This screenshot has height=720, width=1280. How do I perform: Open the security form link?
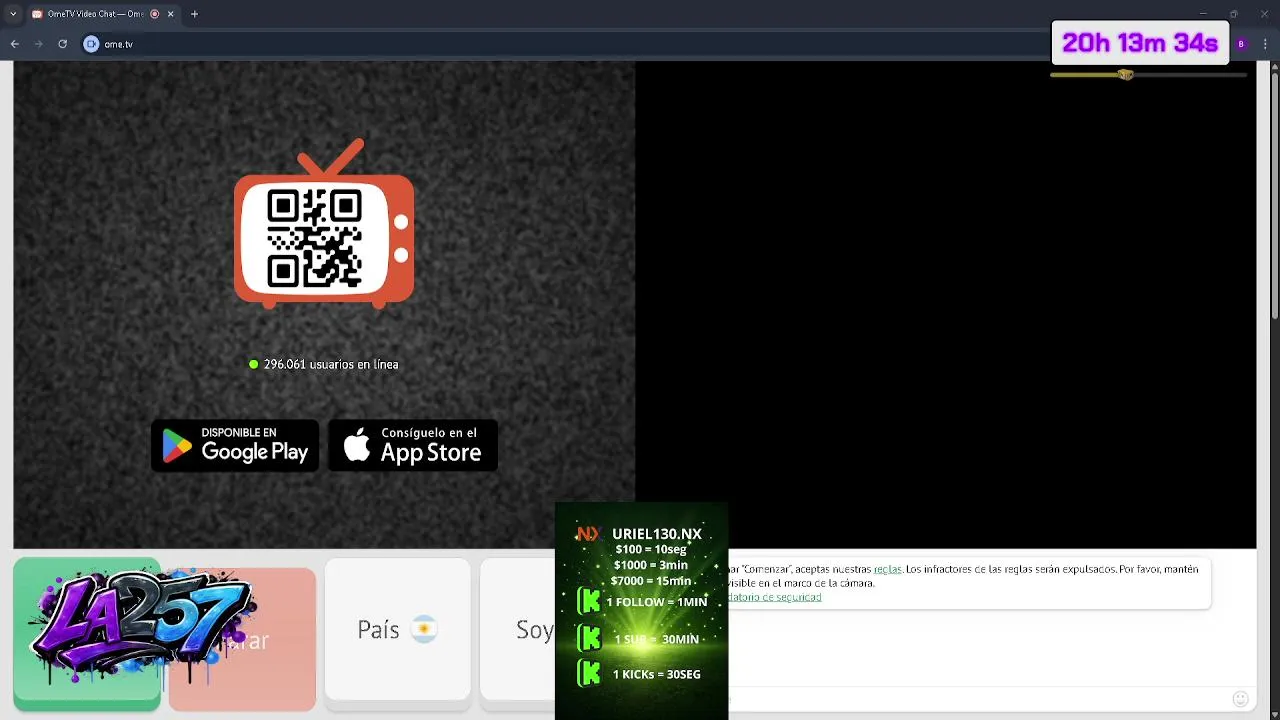point(775,597)
